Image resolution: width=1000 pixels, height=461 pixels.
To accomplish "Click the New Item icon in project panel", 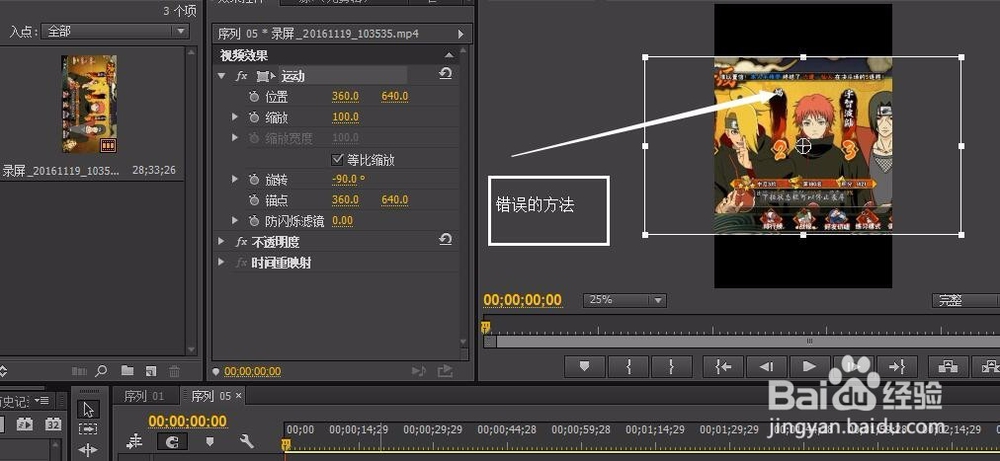I will tap(151, 370).
